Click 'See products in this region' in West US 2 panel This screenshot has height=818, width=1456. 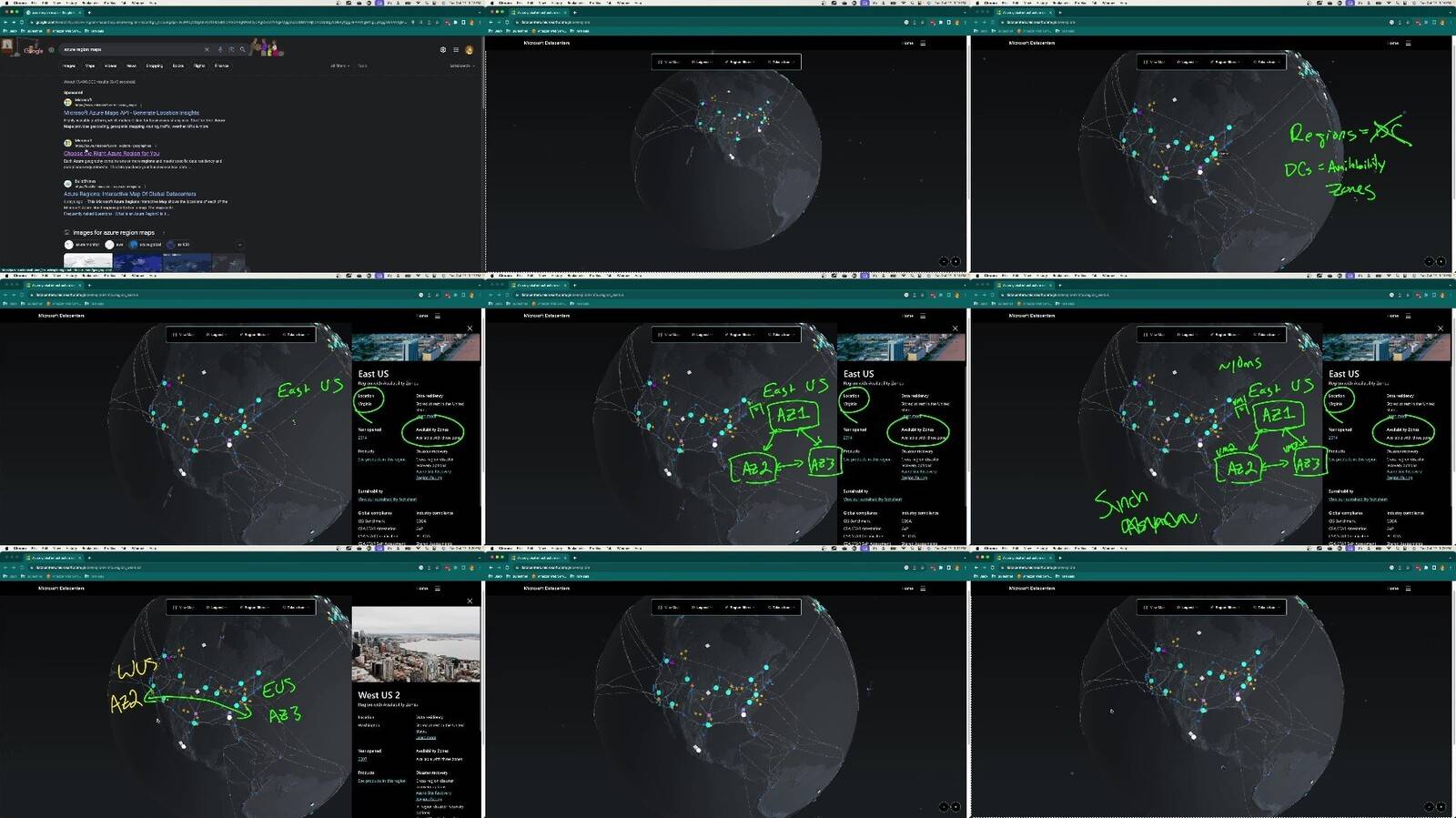[382, 781]
